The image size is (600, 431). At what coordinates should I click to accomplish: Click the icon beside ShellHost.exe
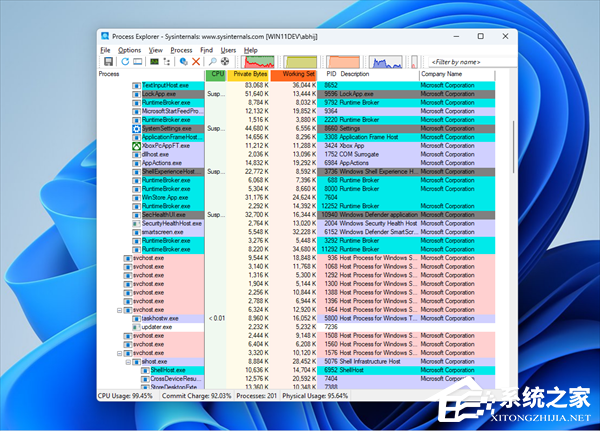pos(145,371)
